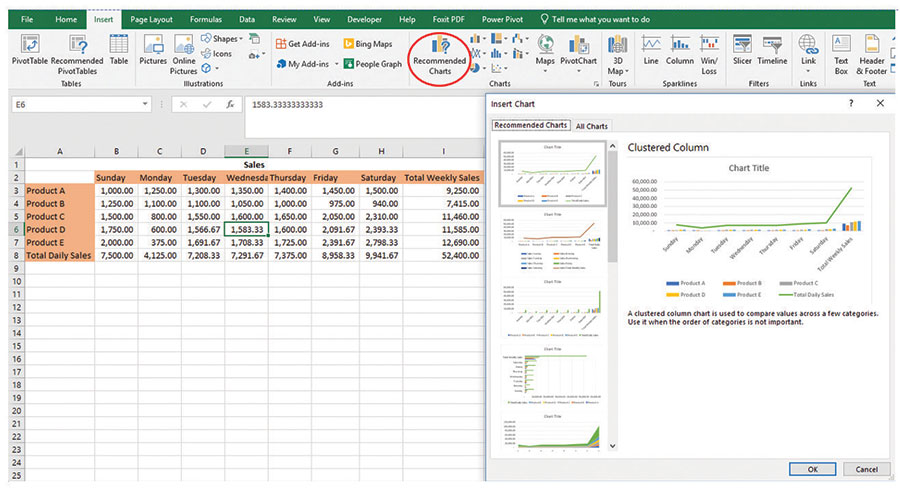Click Cancel in Insert Chart dialog
The width and height of the screenshot is (900, 488).
tap(867, 469)
